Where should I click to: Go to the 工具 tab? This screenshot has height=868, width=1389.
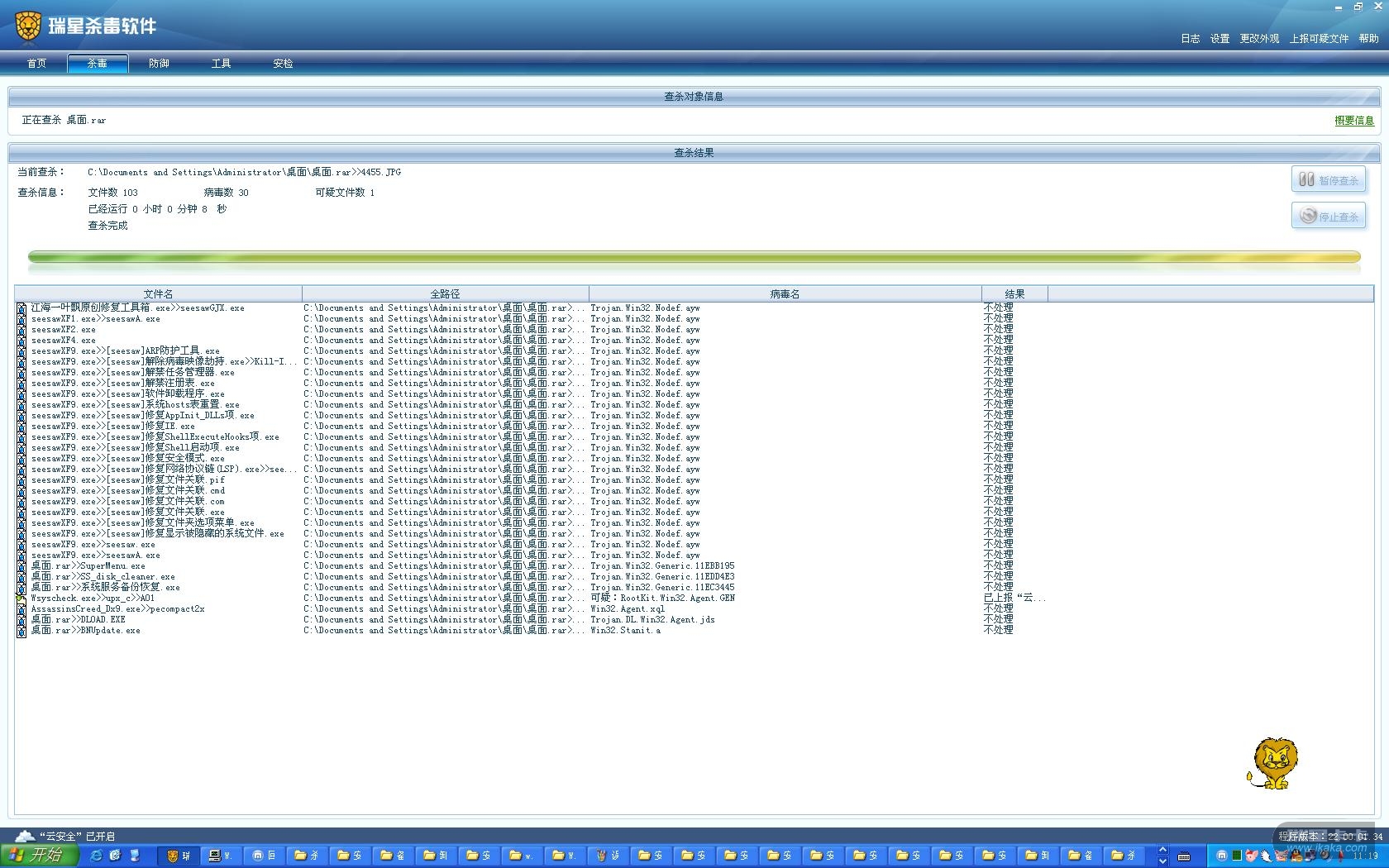tap(221, 64)
